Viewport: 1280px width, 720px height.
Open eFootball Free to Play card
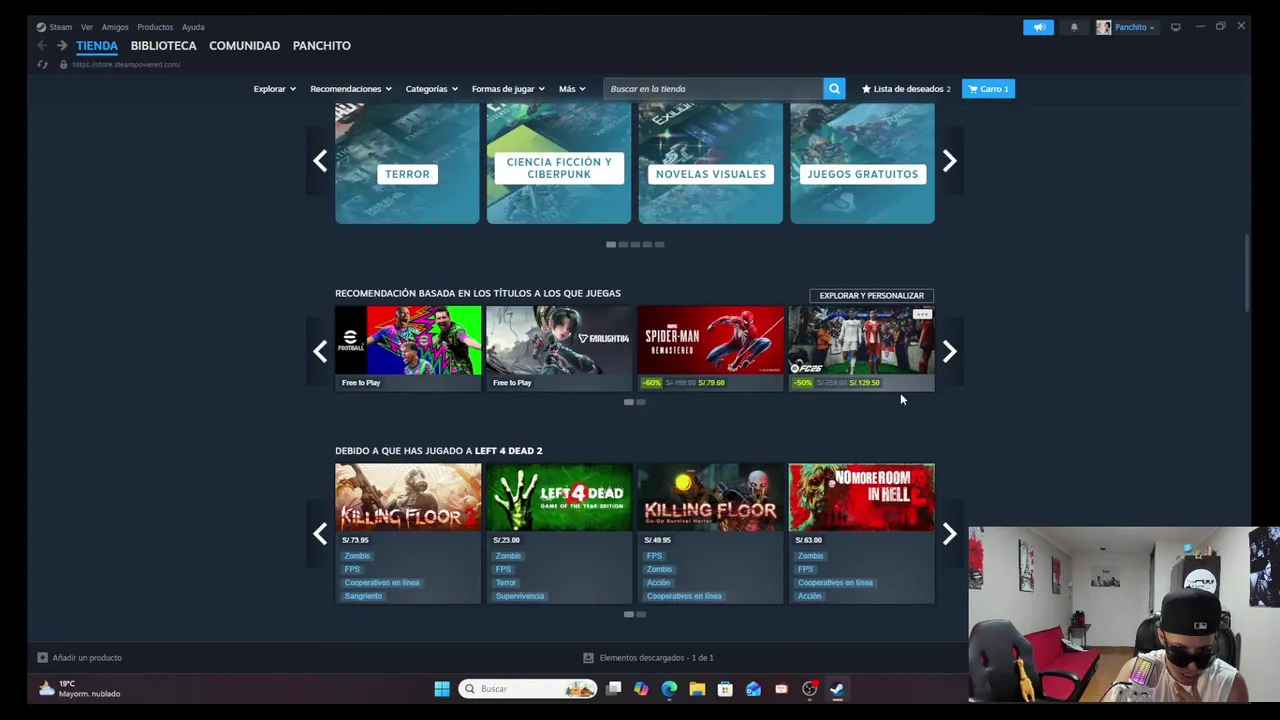click(x=408, y=348)
